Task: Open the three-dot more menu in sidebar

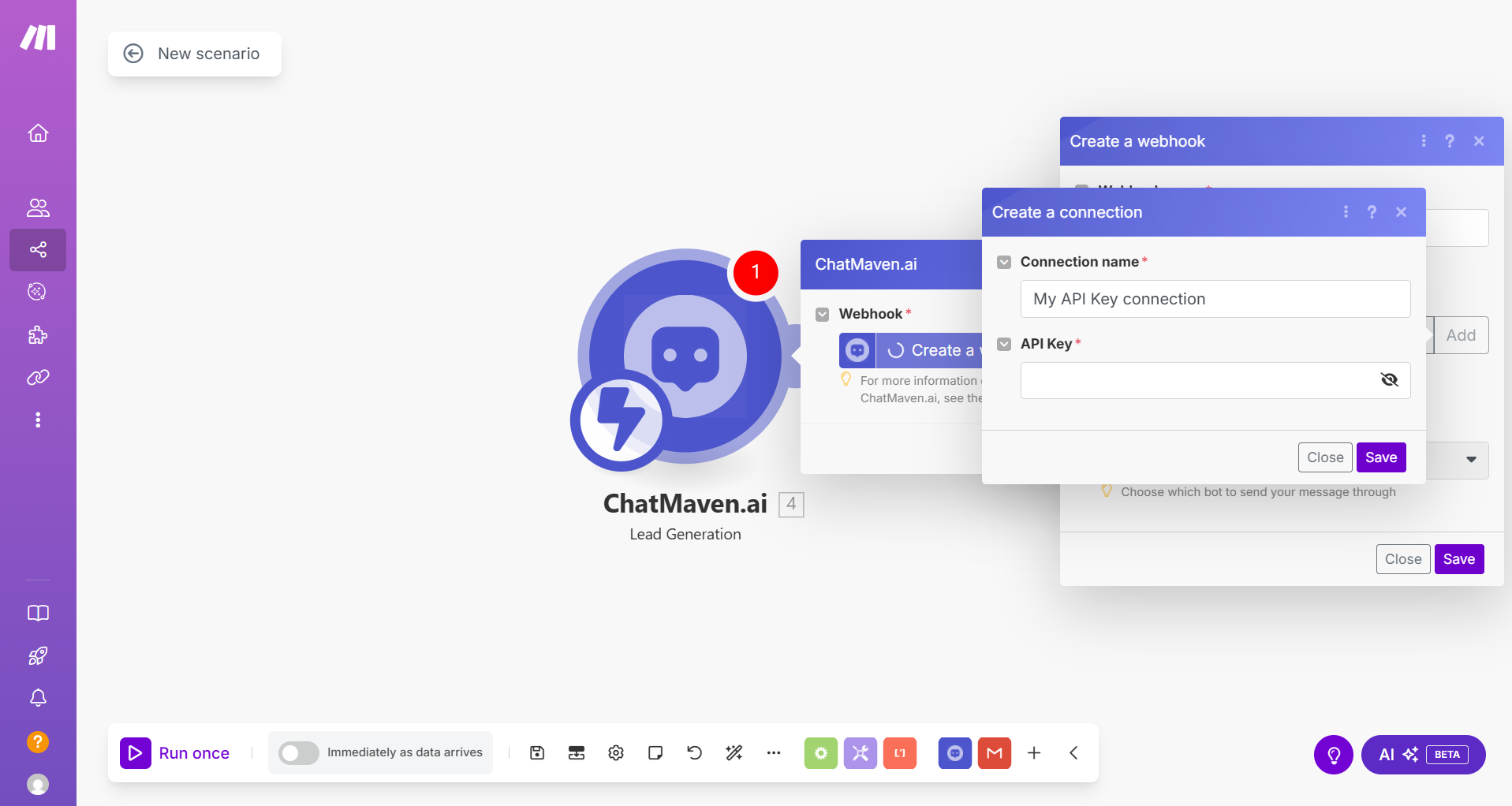Action: pyautogui.click(x=38, y=420)
